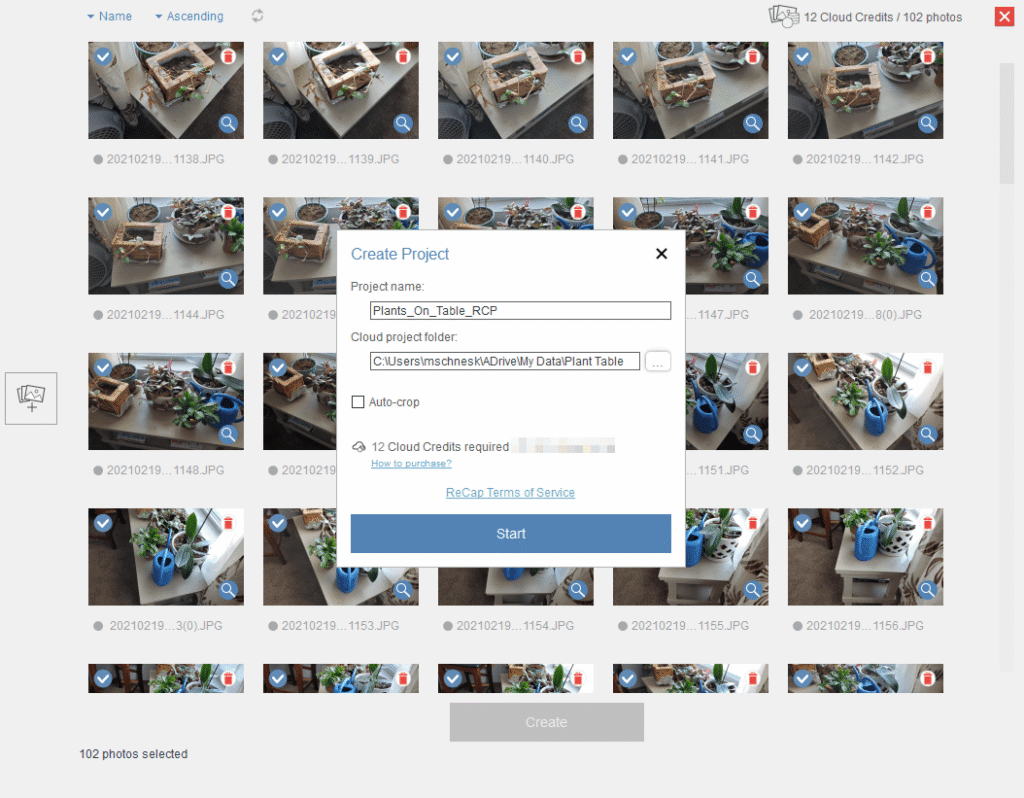Click inside the Project name input field
This screenshot has width=1024, height=798.
pos(520,310)
